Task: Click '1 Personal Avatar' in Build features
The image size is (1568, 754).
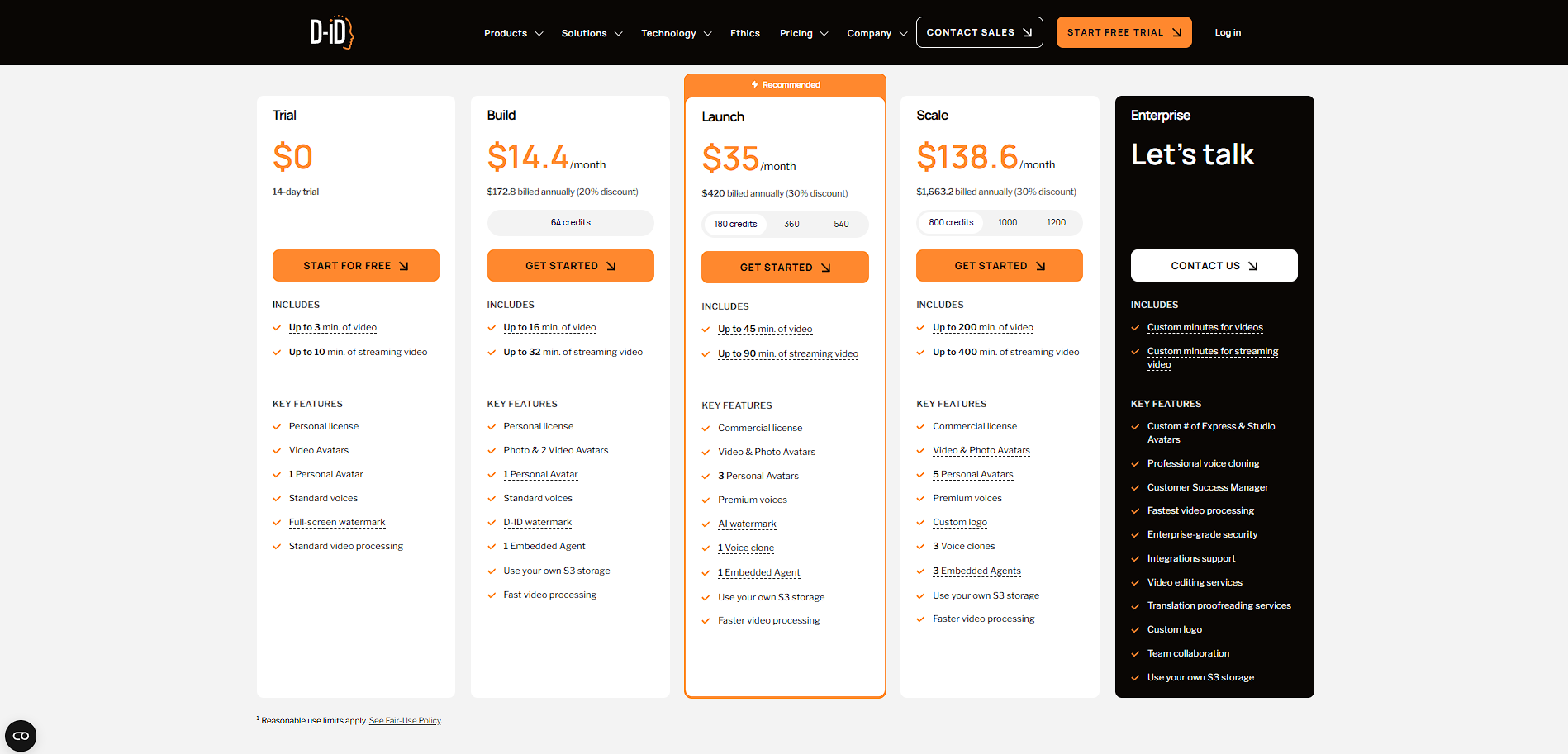Action: pos(540,474)
